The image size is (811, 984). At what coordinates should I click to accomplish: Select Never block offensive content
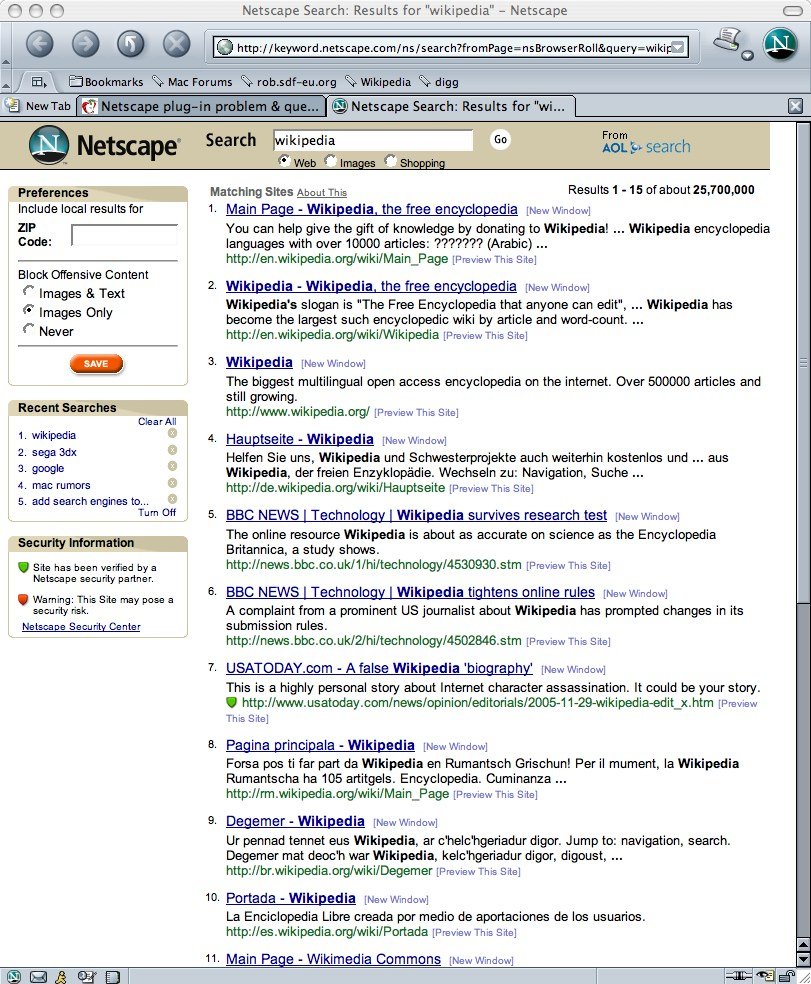[28, 328]
